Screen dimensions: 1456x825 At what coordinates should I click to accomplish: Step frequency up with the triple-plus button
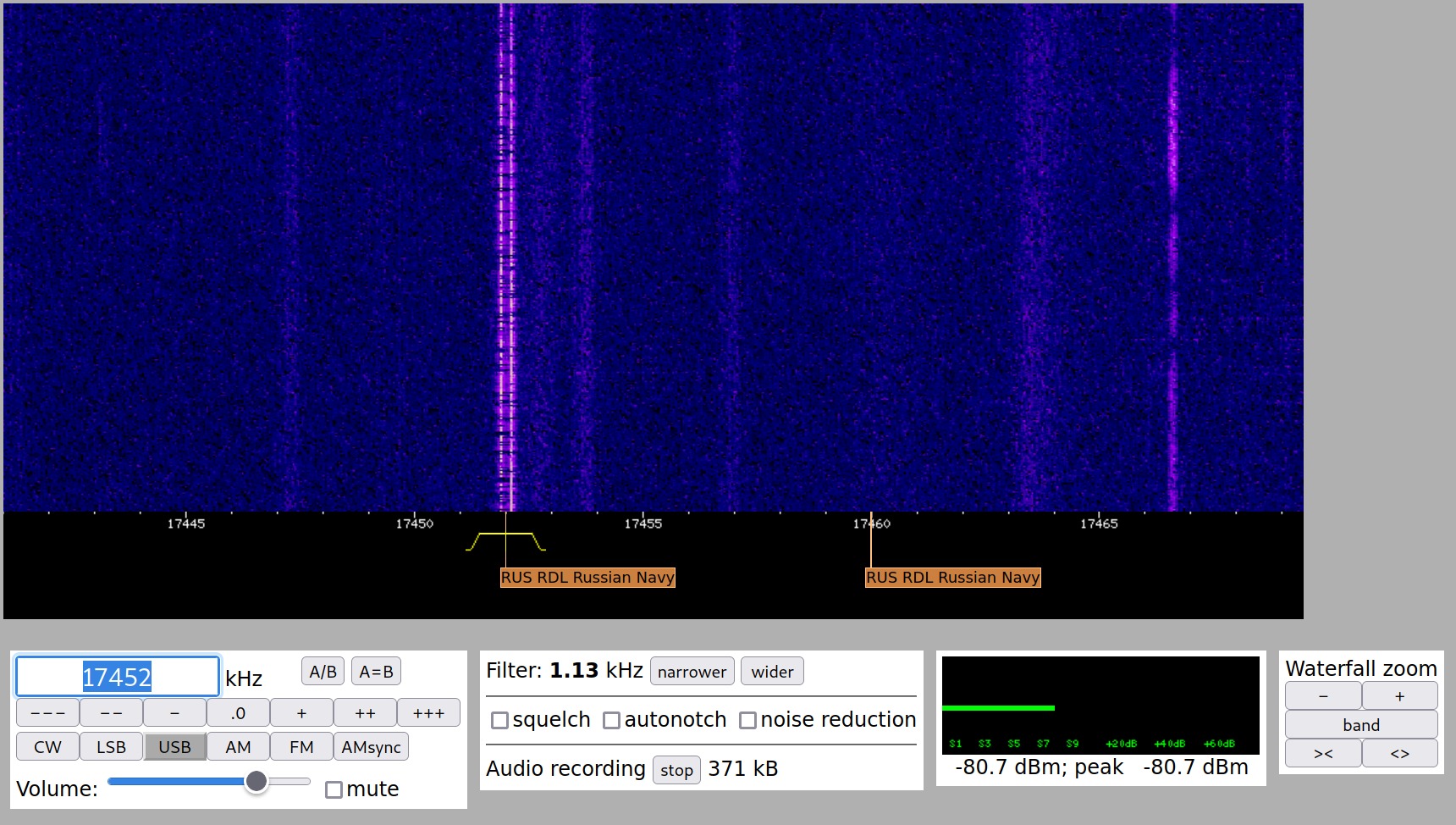tap(428, 713)
